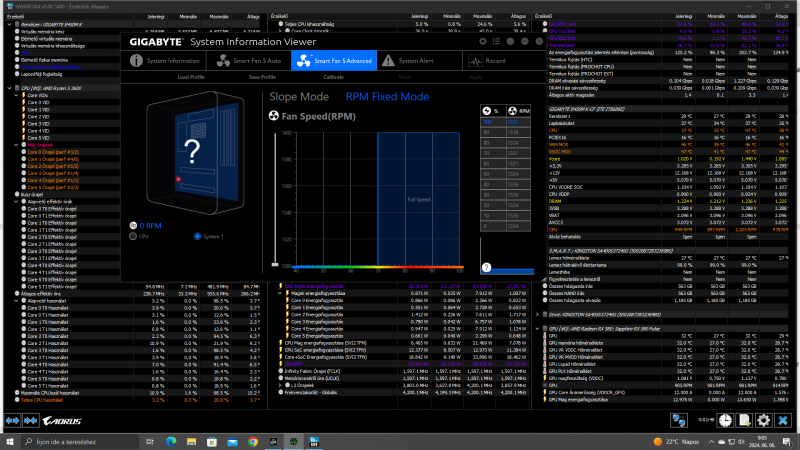Viewport: 800px width, 450px height.
Task: Click the Windows search box on the taskbar
Action: click(81, 441)
